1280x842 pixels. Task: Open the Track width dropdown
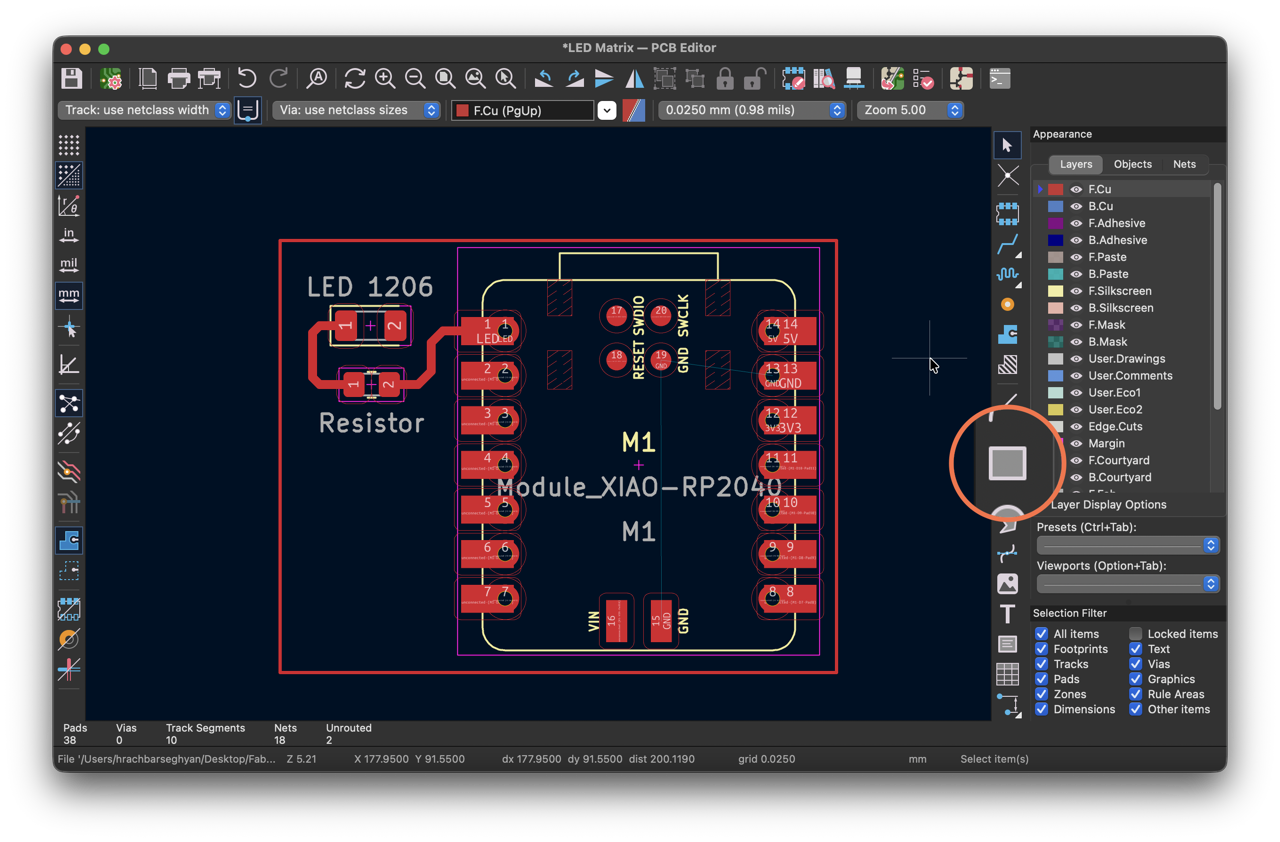pyautogui.click(x=144, y=110)
